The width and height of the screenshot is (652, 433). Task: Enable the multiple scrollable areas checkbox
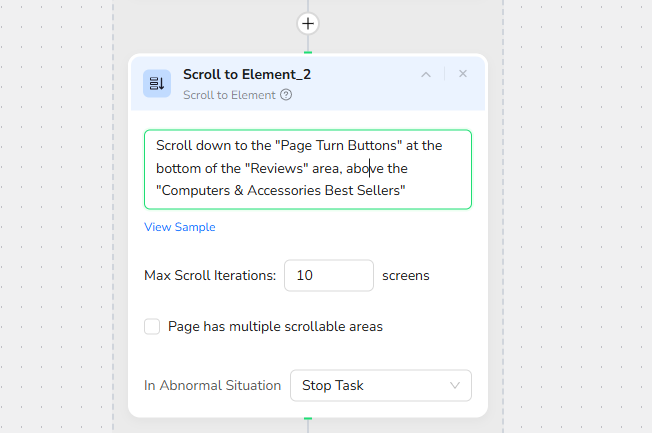point(152,326)
